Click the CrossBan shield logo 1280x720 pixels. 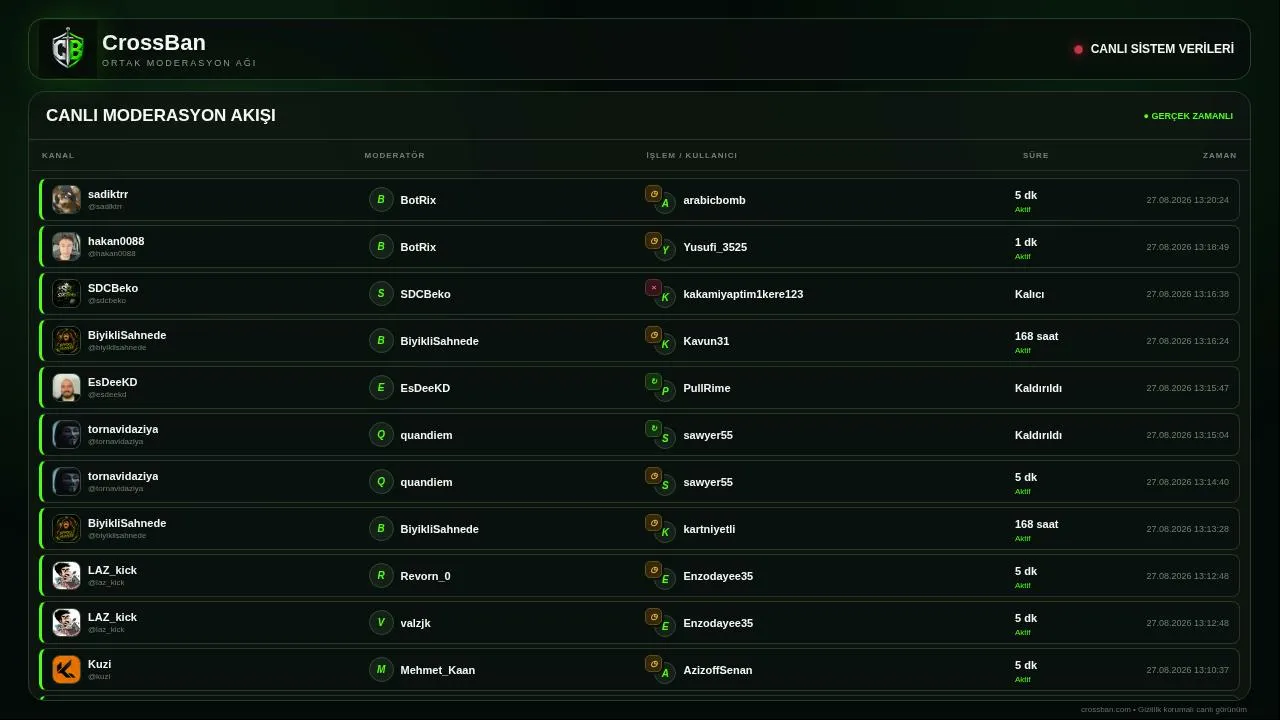(68, 49)
